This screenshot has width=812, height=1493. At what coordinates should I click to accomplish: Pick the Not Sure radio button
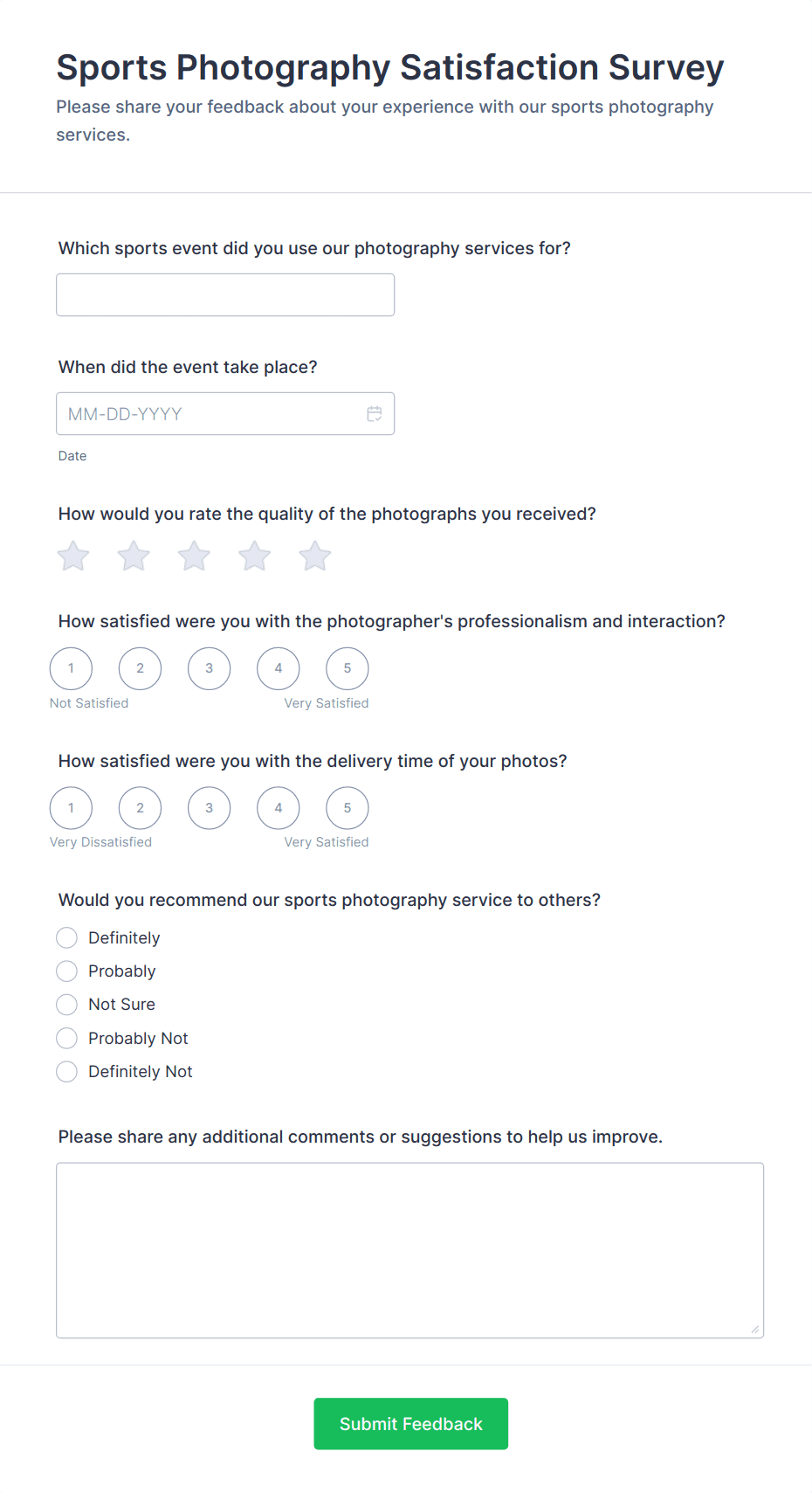(67, 1005)
